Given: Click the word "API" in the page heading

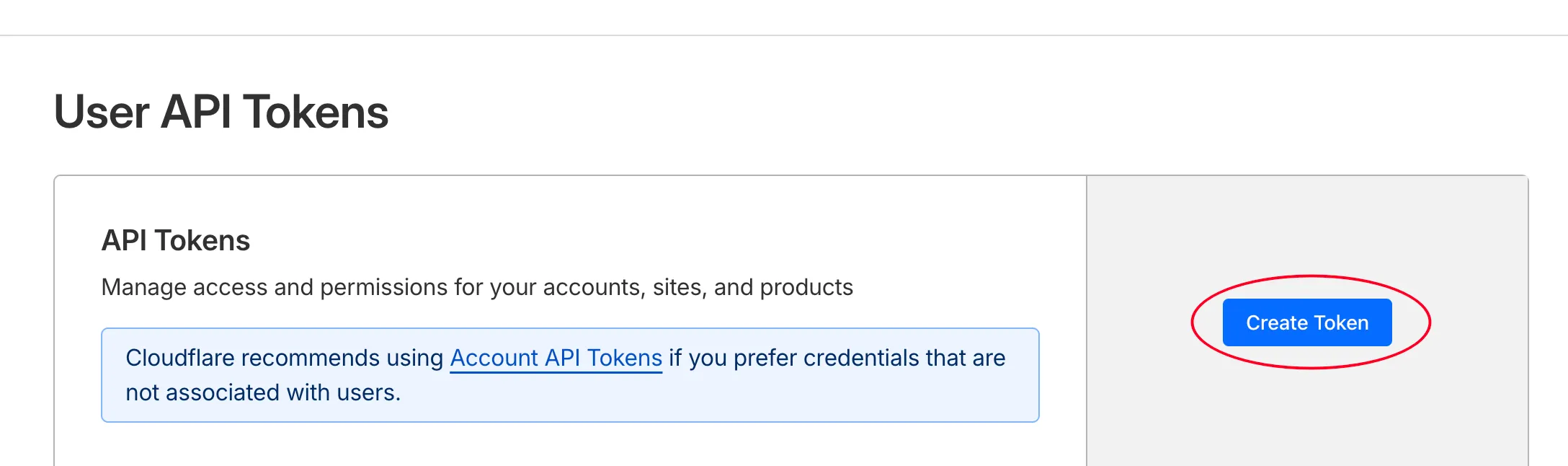Looking at the screenshot, I should pyautogui.click(x=196, y=113).
